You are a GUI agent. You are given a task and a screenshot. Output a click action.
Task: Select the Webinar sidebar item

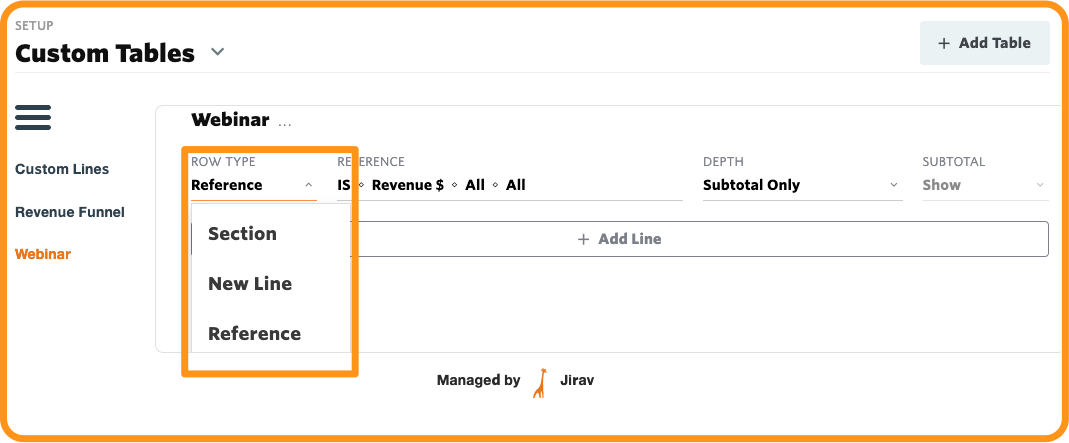click(x=43, y=254)
